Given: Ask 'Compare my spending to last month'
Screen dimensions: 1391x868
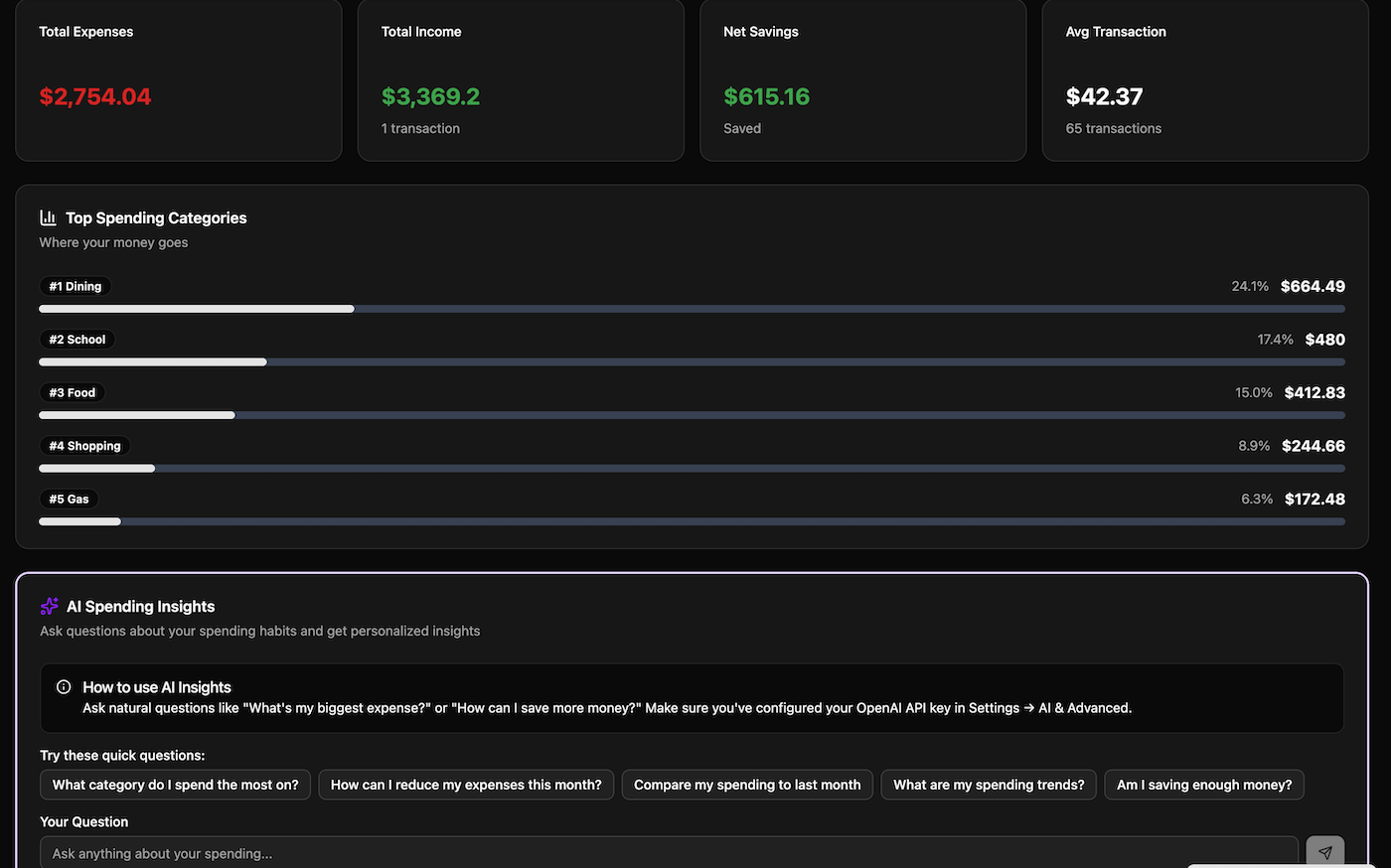Looking at the screenshot, I should 746,785.
